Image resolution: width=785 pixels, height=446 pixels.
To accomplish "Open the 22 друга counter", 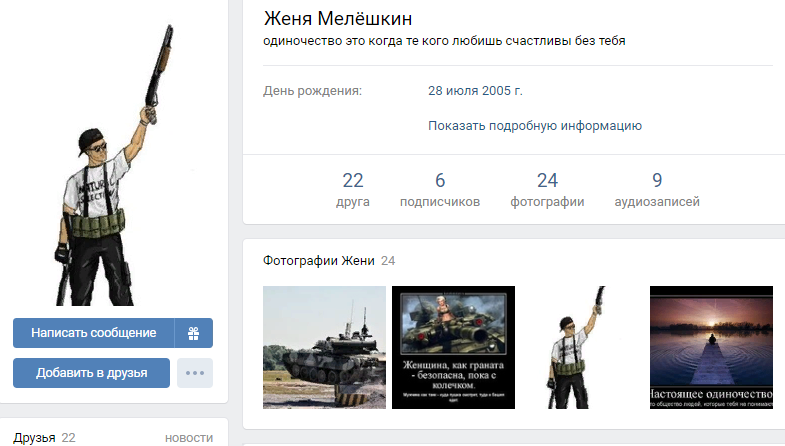I will [353, 189].
